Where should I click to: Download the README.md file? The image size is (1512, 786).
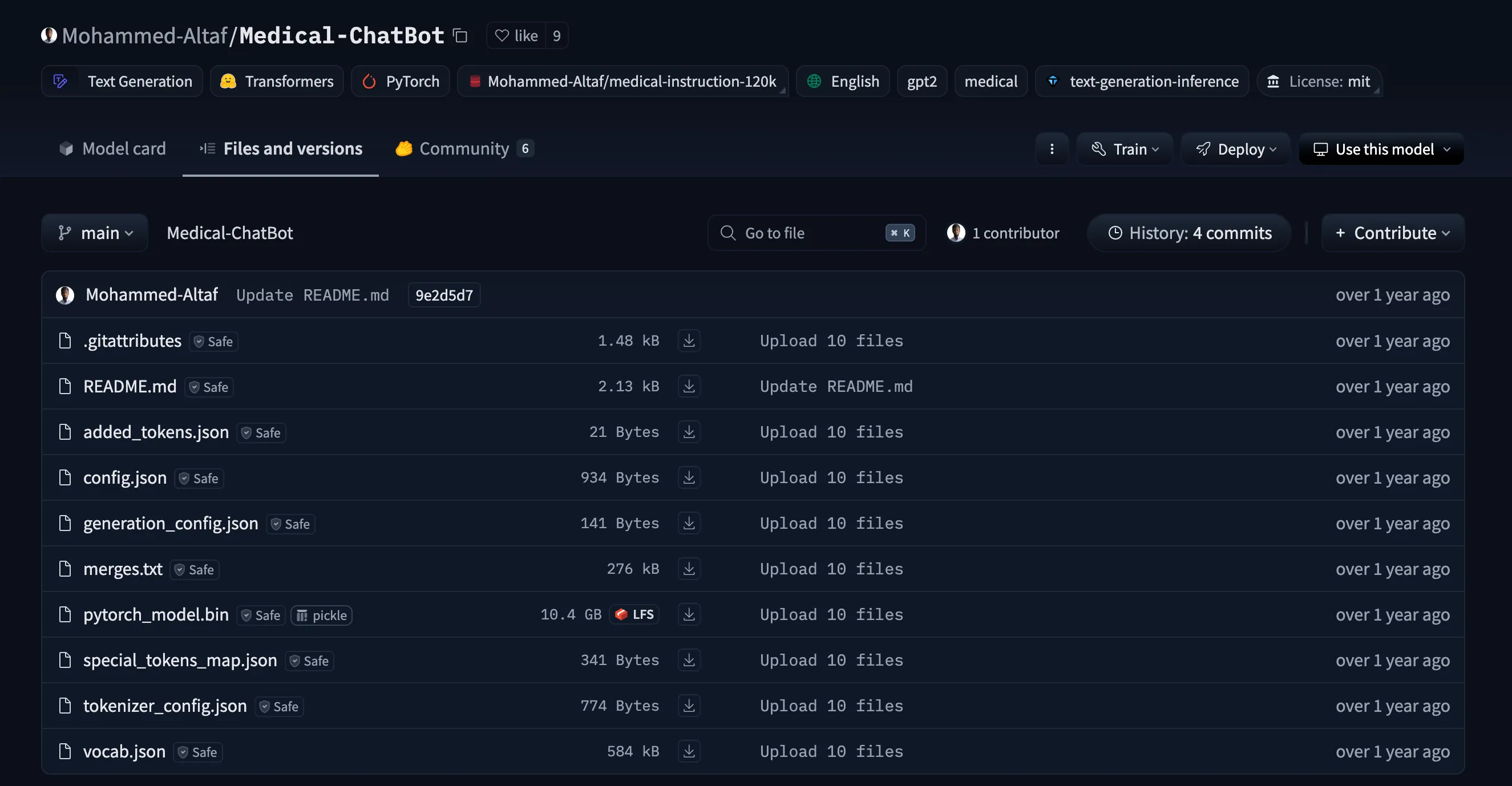point(689,386)
